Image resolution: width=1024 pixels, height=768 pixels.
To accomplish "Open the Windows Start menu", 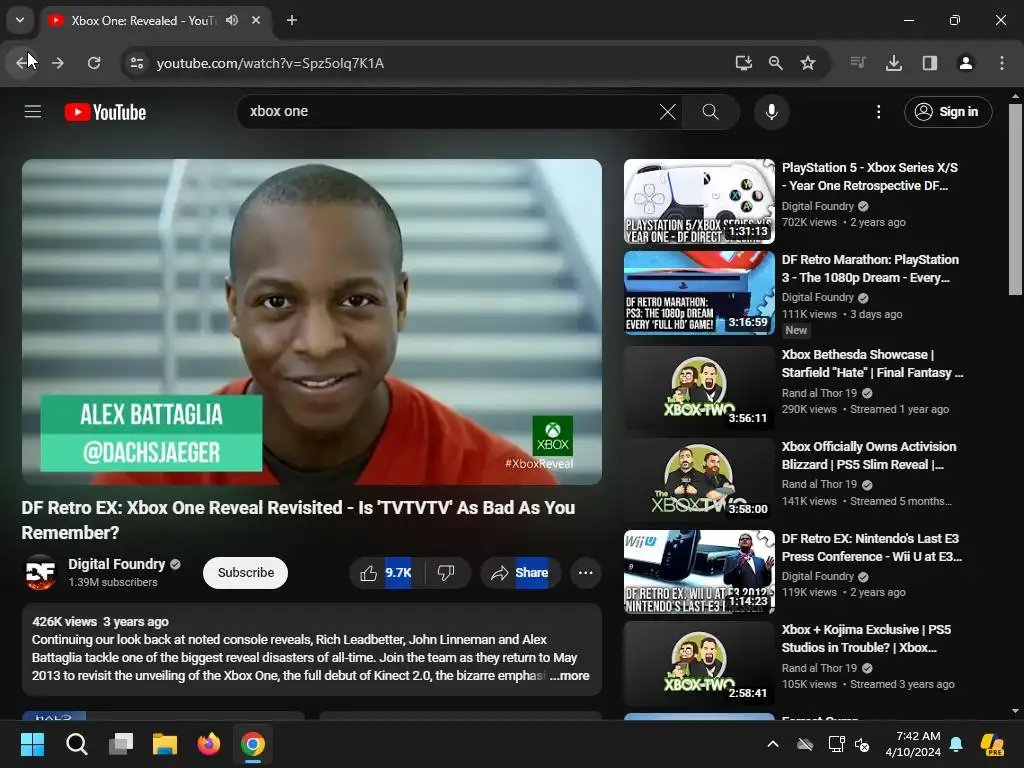I will (x=32, y=744).
